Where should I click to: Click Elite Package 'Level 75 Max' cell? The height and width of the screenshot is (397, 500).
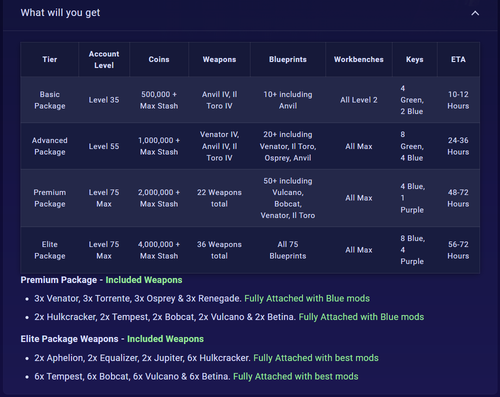(104, 250)
